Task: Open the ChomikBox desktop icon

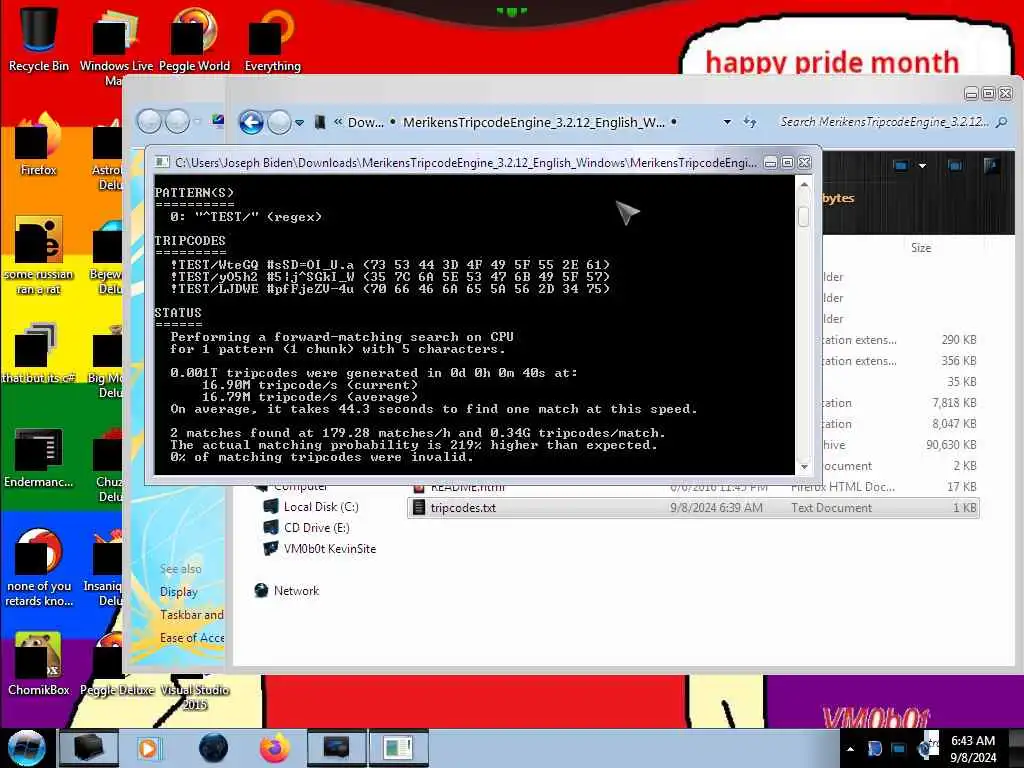Action: coord(39,664)
